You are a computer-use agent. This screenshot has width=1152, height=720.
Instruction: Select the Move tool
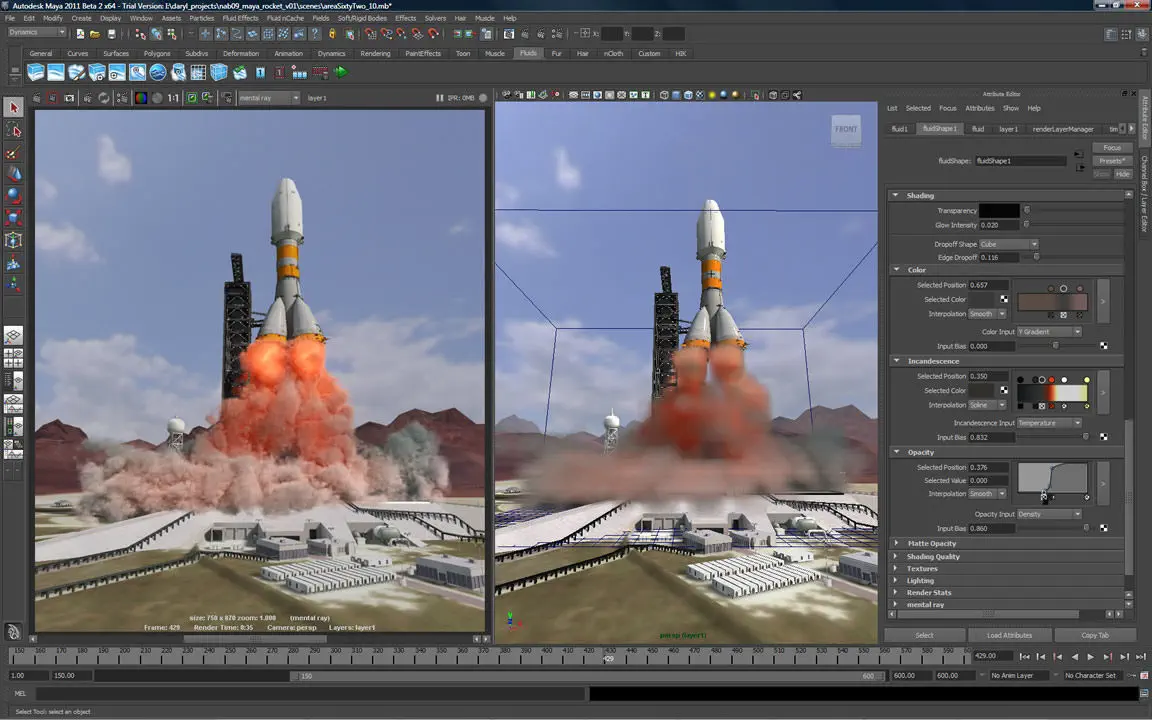click(x=15, y=173)
